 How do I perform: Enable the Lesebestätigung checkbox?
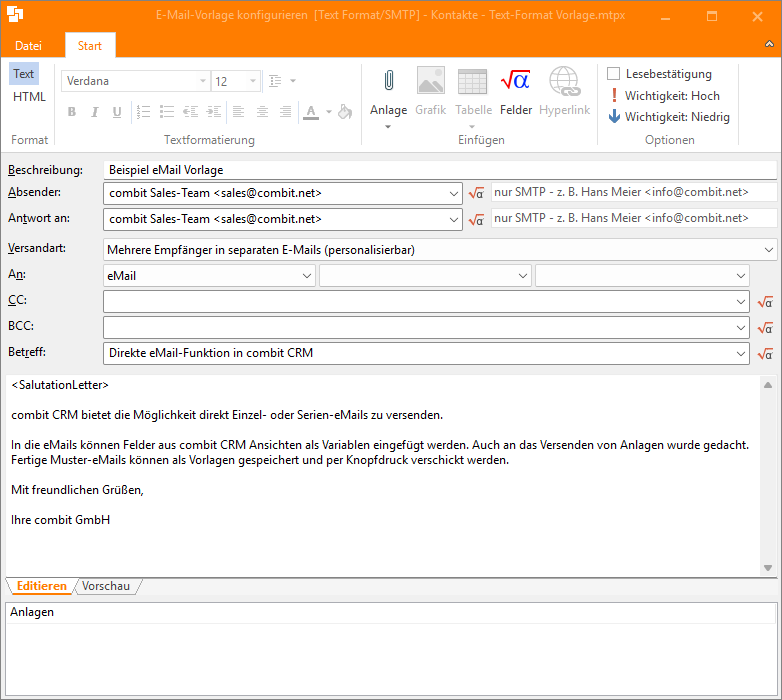point(614,74)
